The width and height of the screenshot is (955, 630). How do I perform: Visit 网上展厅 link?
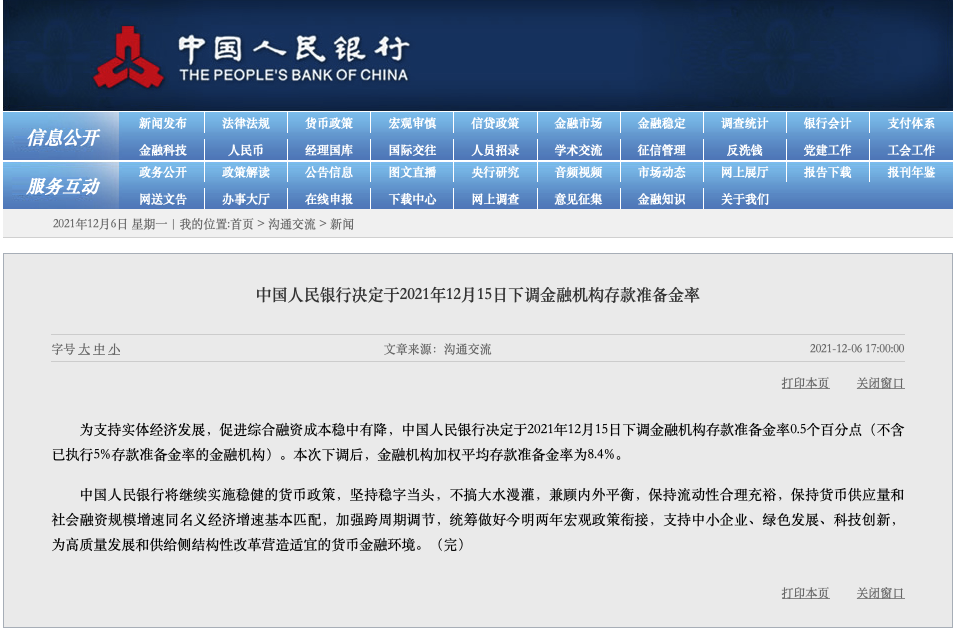[x=744, y=172]
